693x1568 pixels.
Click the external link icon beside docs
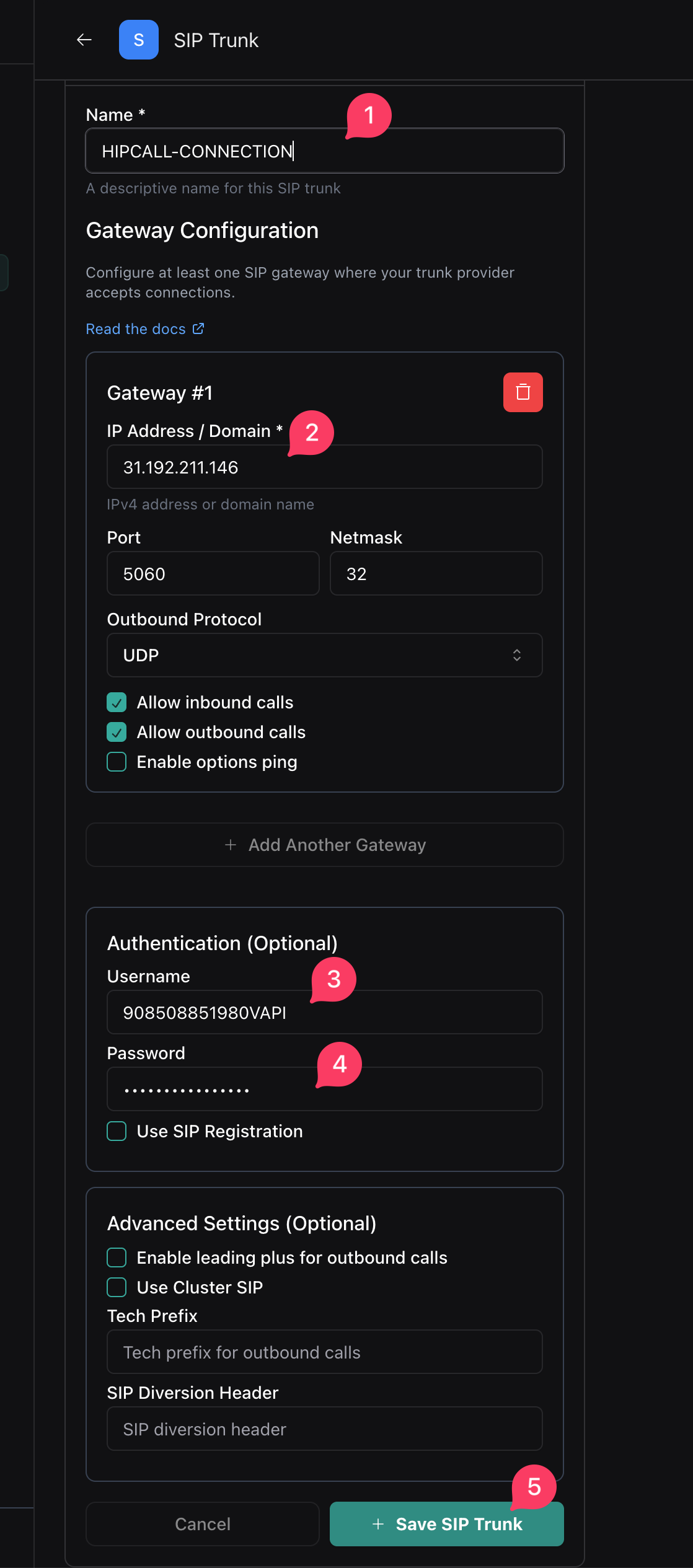tap(198, 329)
